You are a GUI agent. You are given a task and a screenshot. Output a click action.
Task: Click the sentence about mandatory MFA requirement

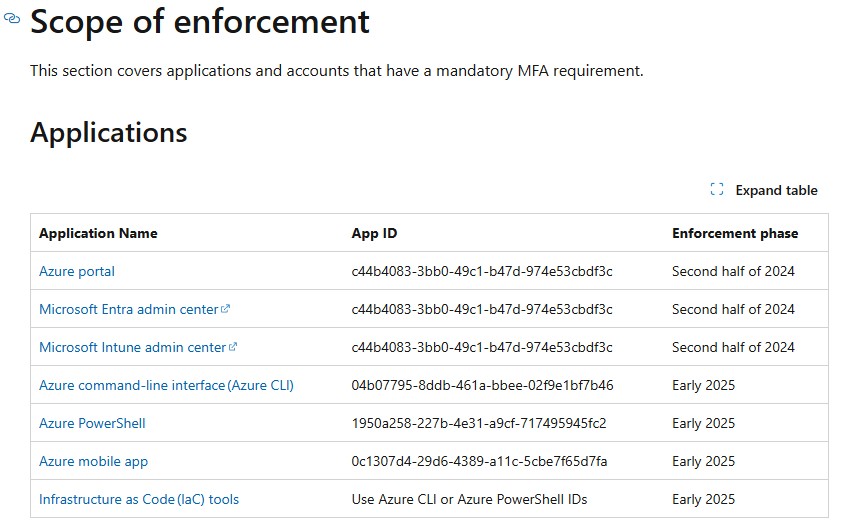(337, 71)
